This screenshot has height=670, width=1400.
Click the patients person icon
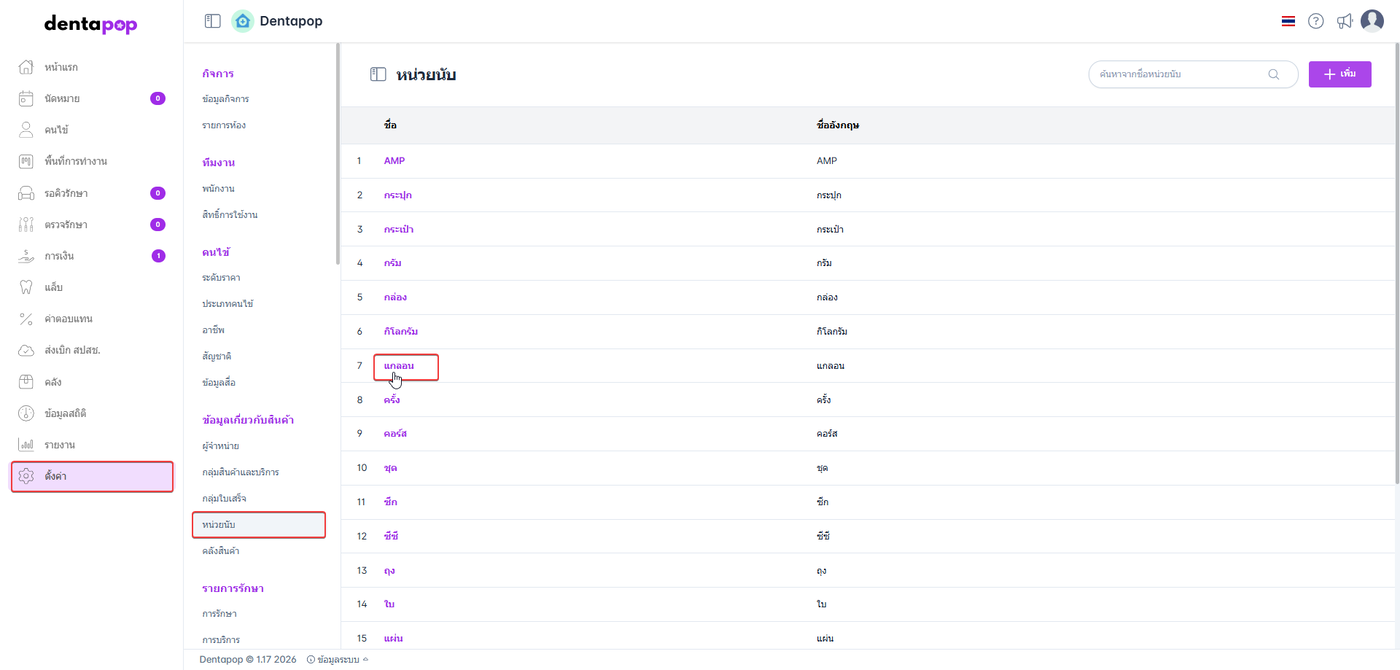(x=27, y=130)
